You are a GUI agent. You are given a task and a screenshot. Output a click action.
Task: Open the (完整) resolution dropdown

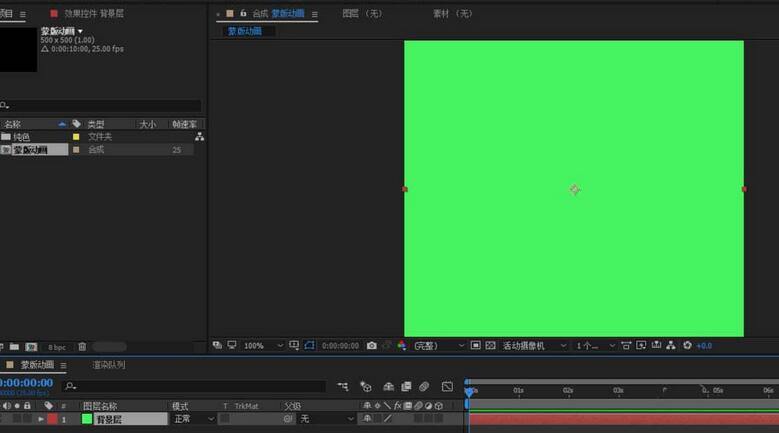pyautogui.click(x=439, y=346)
